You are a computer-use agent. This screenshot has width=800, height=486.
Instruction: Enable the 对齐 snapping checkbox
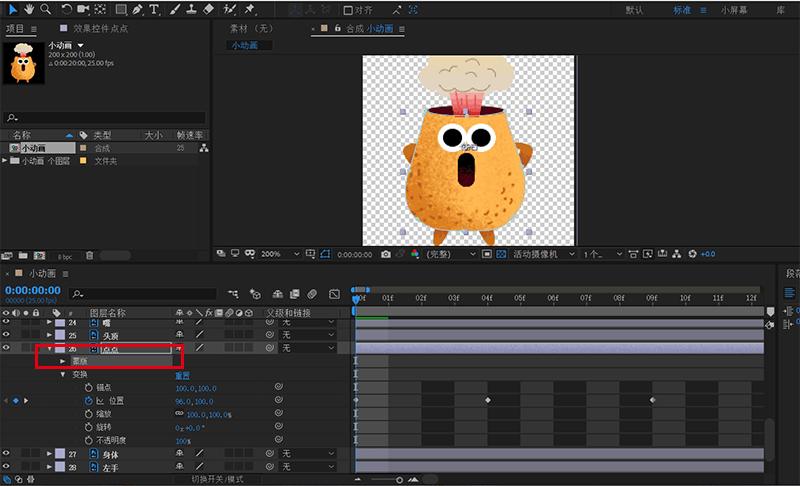point(347,10)
